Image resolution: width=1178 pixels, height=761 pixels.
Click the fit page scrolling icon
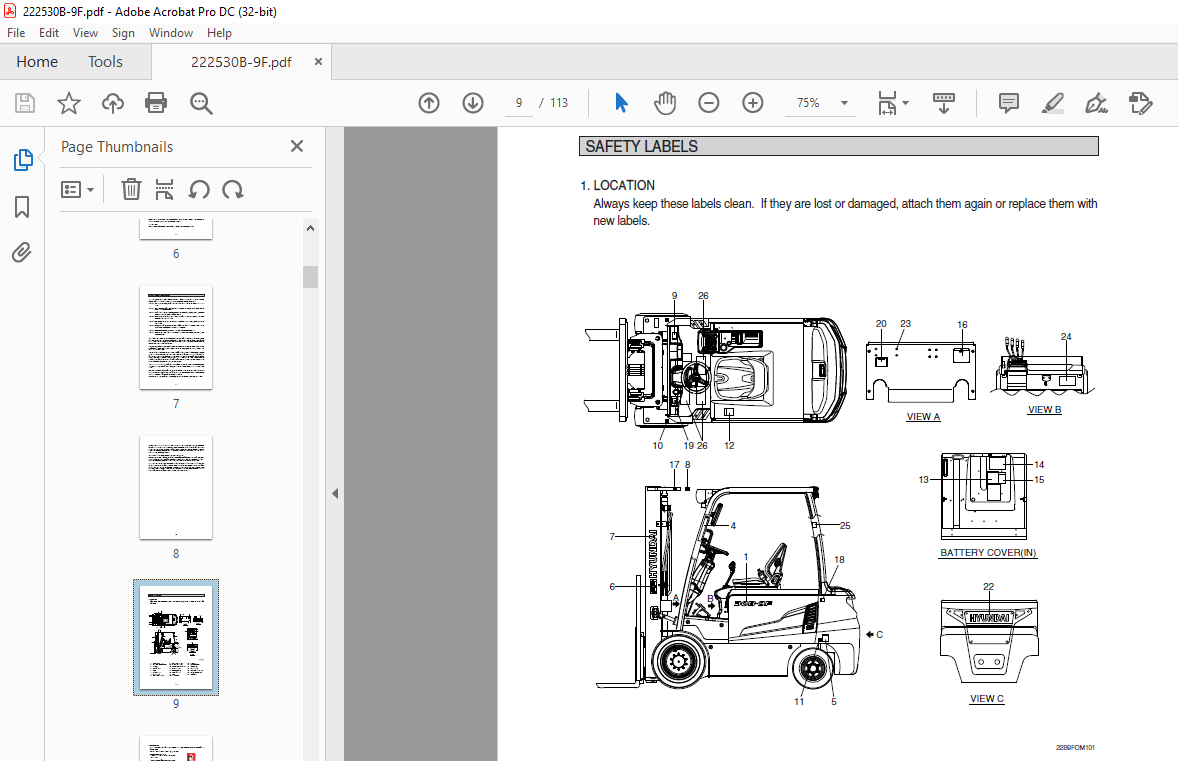pos(887,103)
